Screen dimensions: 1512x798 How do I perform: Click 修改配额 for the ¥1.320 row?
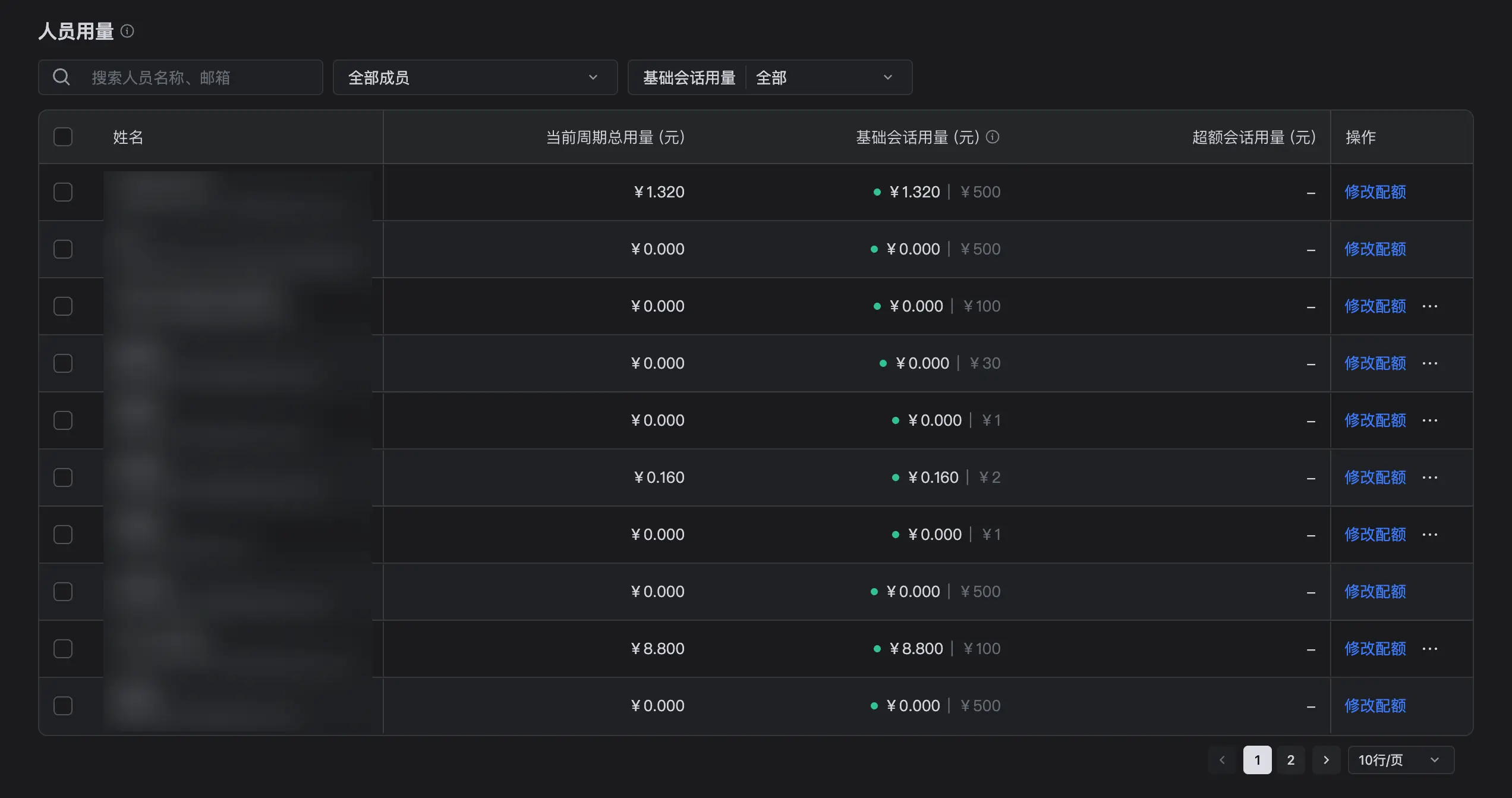pos(1375,192)
